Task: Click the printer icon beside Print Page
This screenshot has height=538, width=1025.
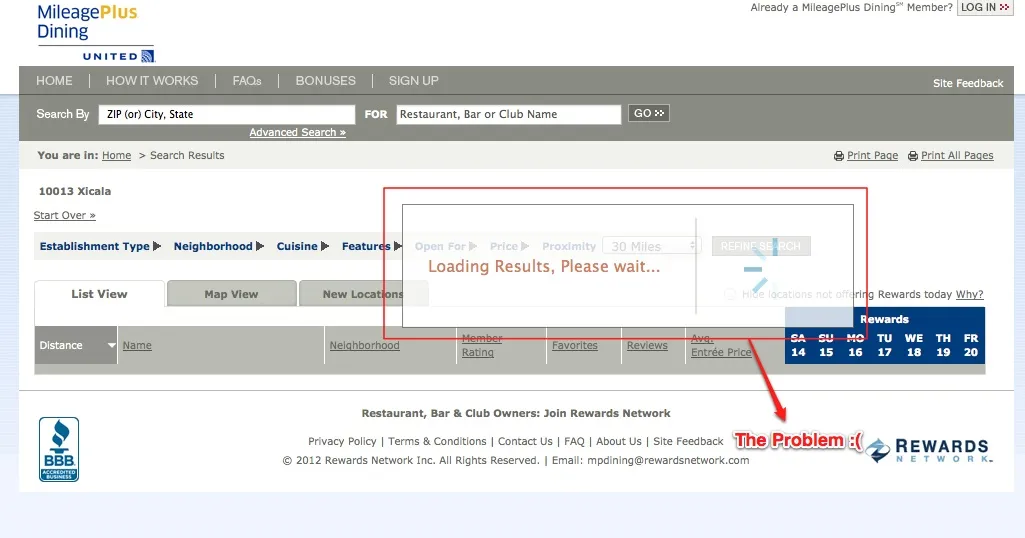Action: click(x=839, y=156)
